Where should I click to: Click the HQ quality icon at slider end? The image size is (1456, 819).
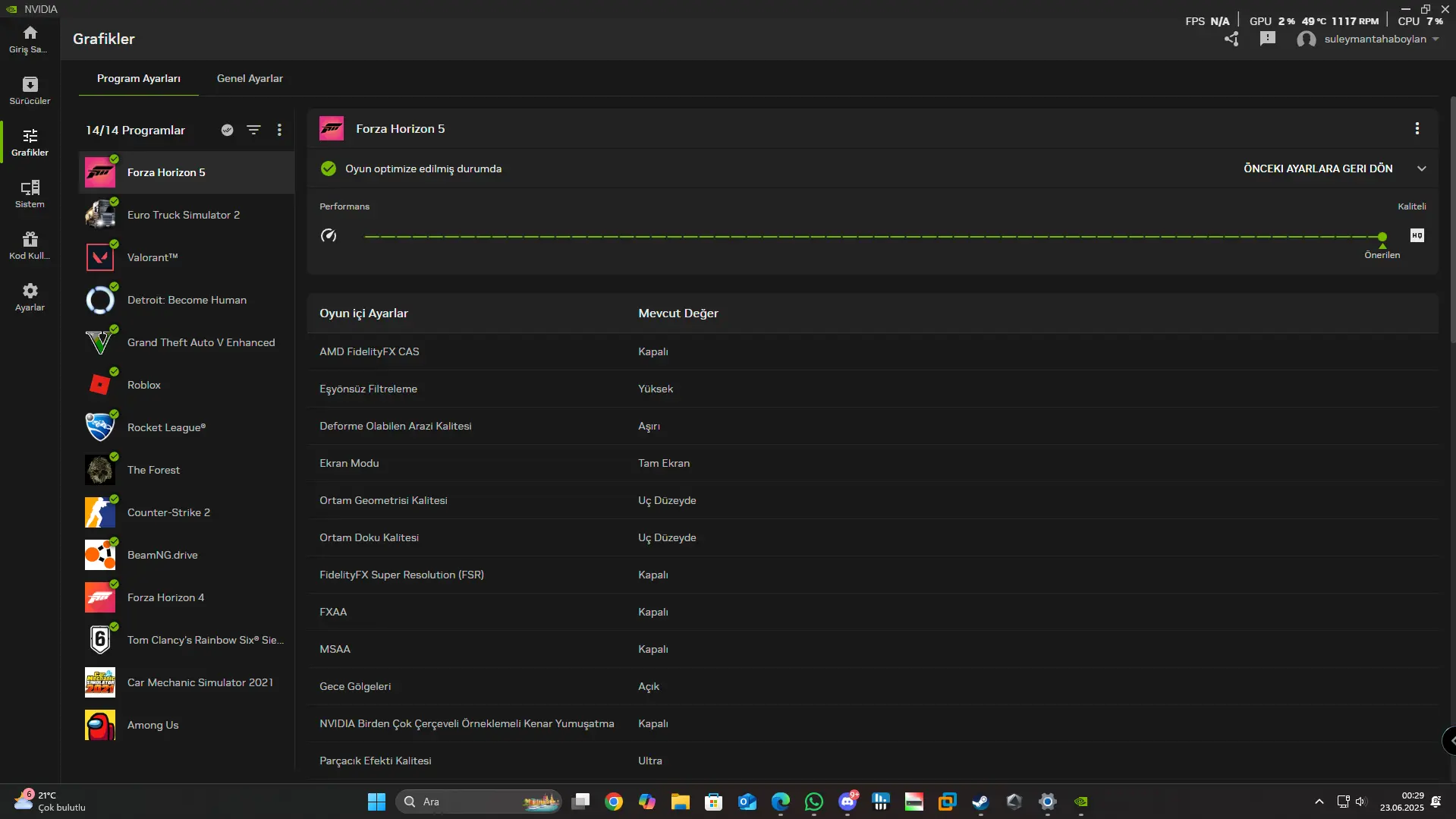click(x=1417, y=235)
